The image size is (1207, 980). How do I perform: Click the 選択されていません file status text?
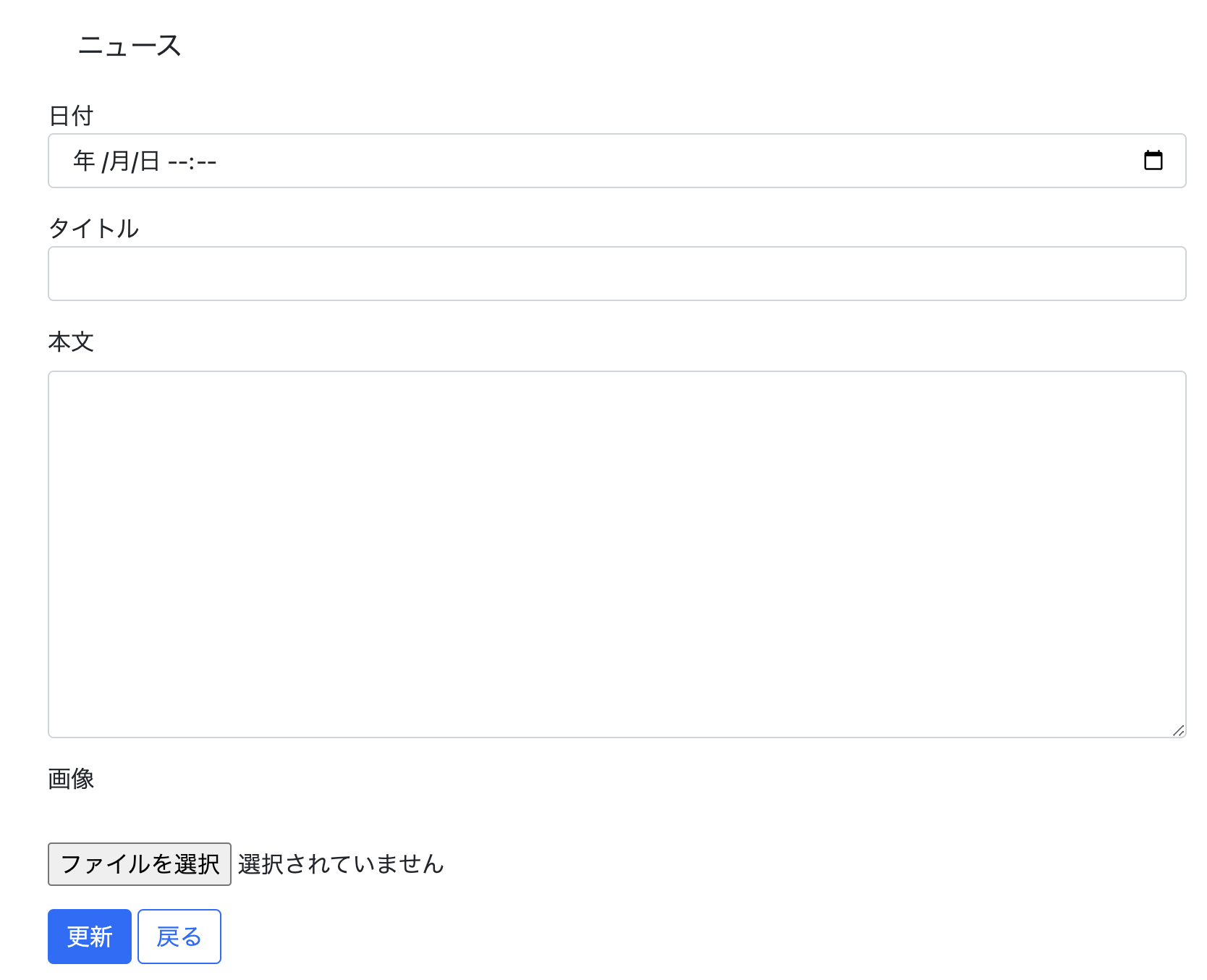pyautogui.click(x=341, y=863)
